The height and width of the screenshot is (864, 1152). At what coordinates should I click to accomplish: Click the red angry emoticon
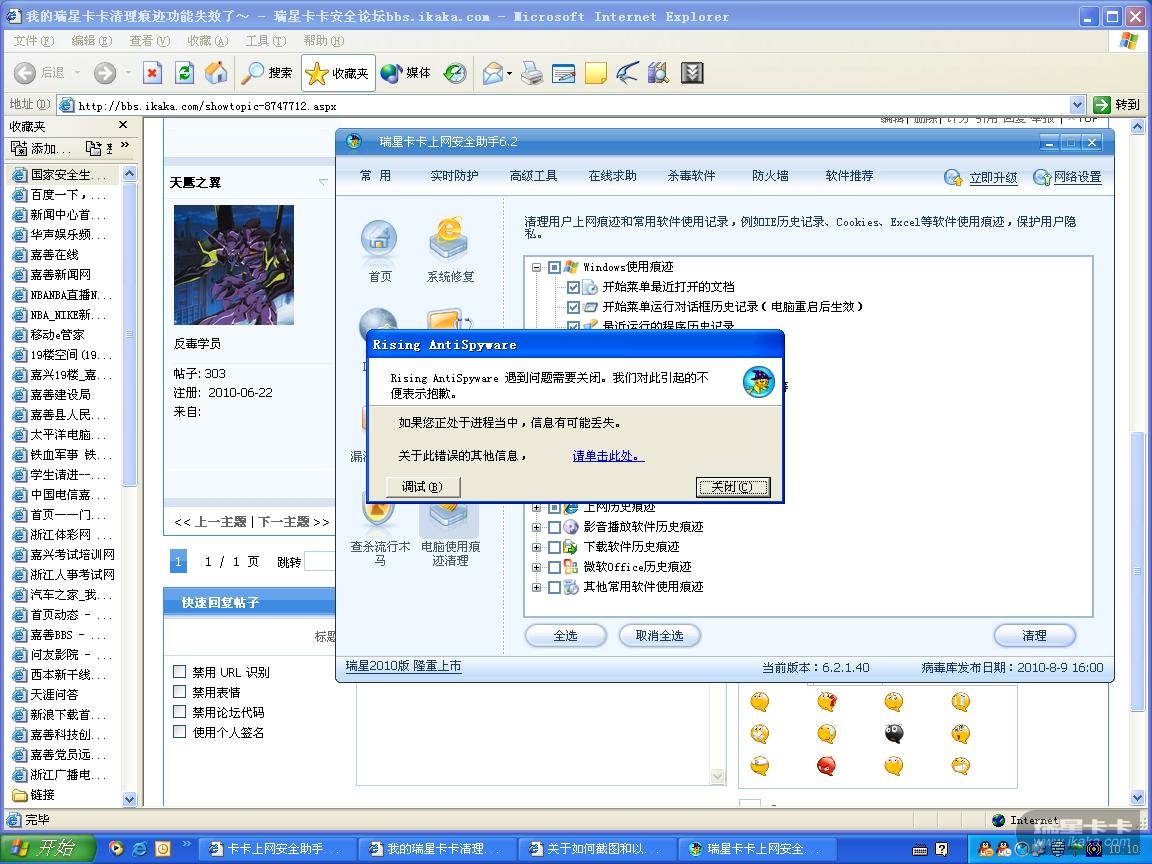827,766
